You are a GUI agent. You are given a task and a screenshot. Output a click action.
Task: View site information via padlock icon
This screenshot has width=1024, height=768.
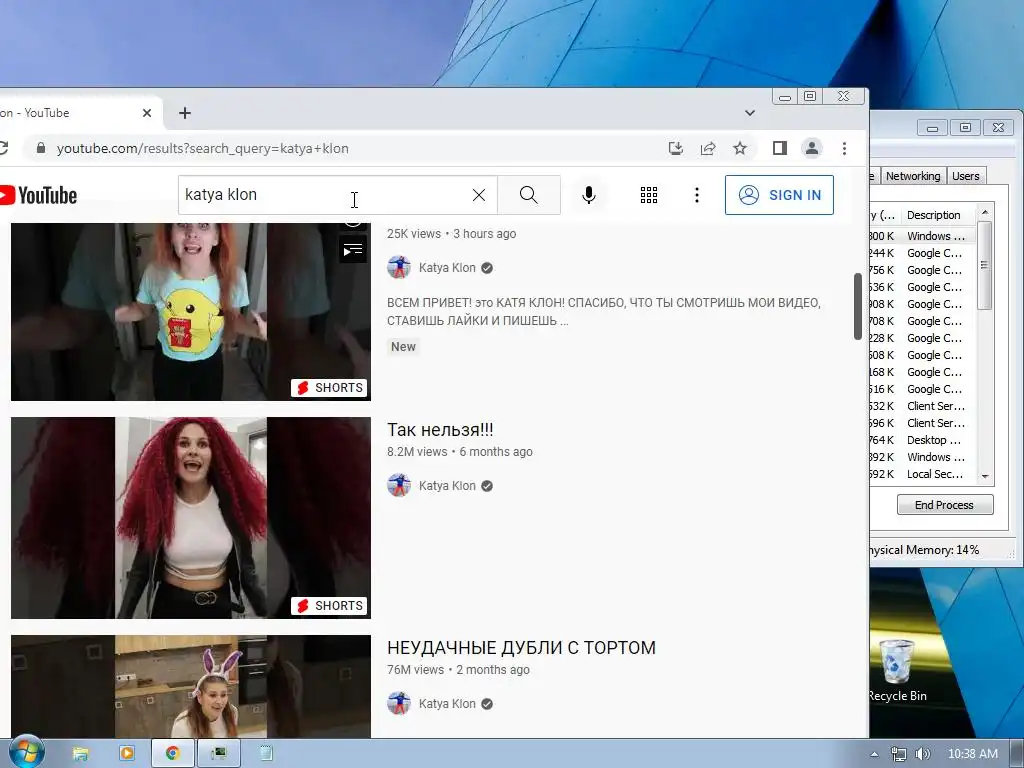point(40,148)
